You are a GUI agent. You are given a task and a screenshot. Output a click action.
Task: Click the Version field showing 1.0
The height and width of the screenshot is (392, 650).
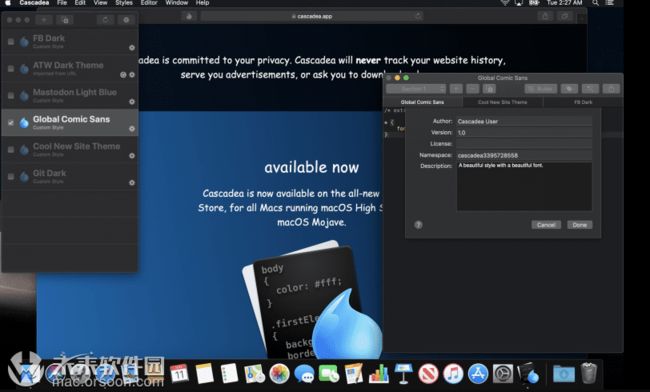(x=524, y=133)
